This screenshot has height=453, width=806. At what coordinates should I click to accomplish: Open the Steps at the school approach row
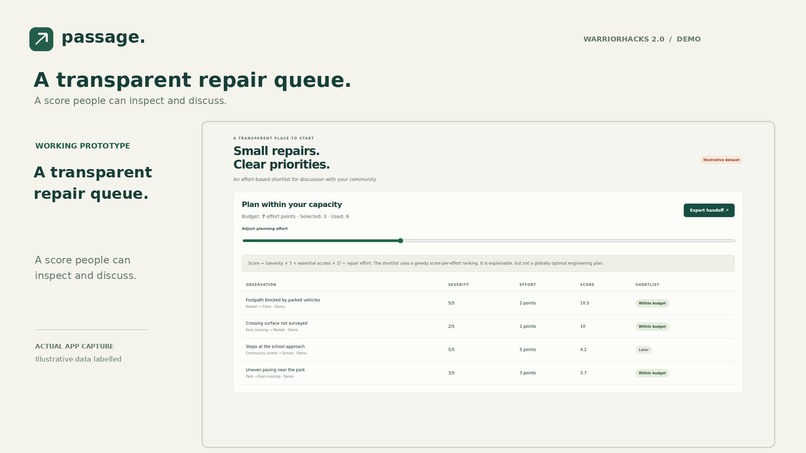tap(488, 350)
